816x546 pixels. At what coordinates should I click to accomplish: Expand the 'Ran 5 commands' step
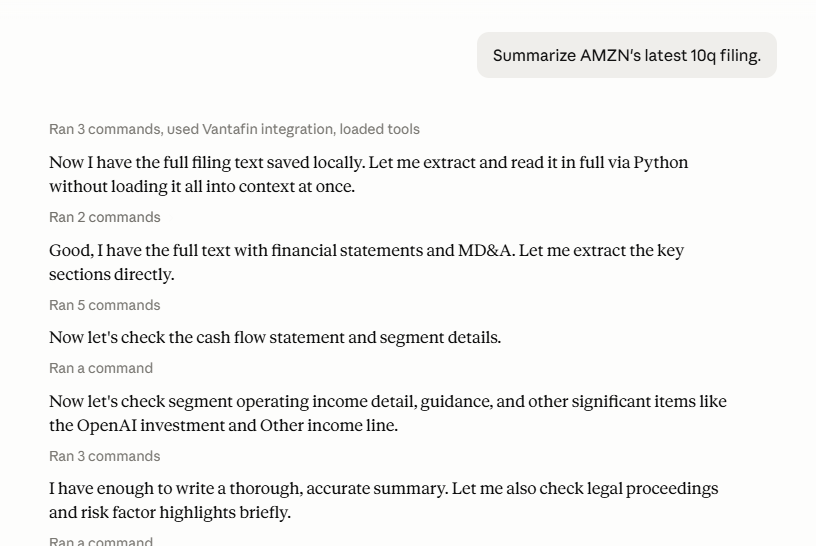105,305
